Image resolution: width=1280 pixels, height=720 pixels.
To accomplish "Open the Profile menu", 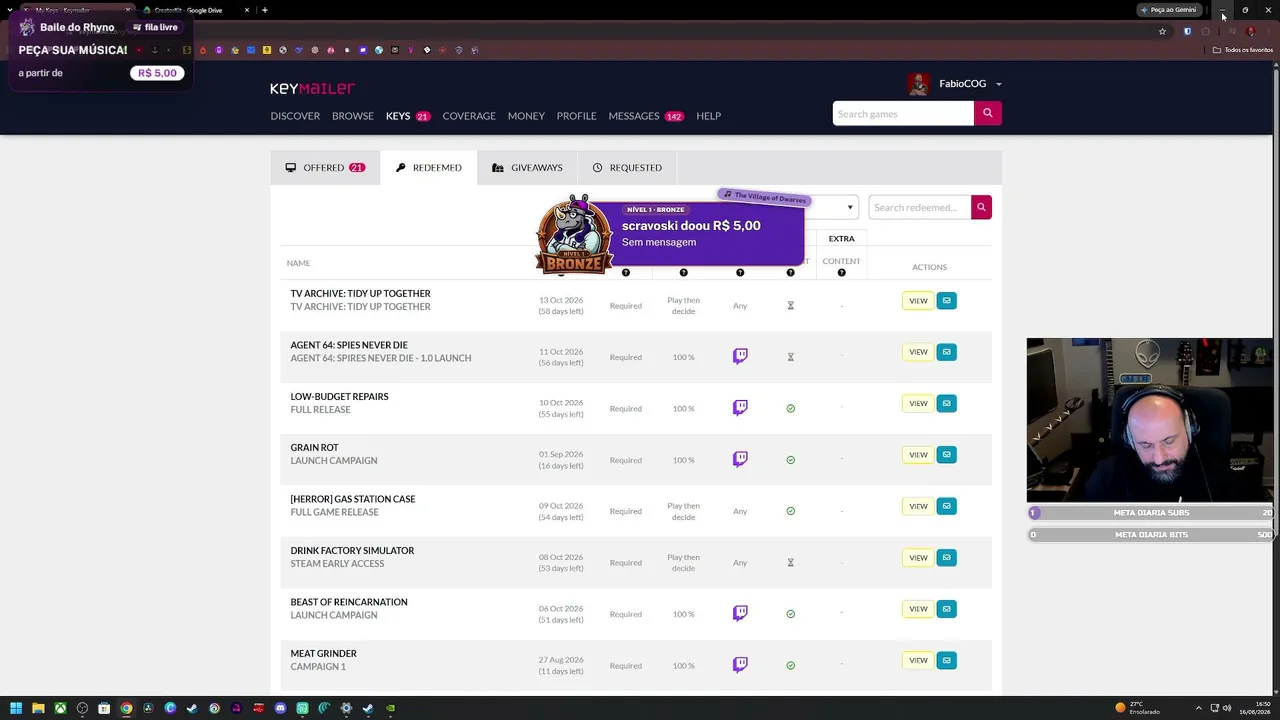I will click(x=576, y=116).
